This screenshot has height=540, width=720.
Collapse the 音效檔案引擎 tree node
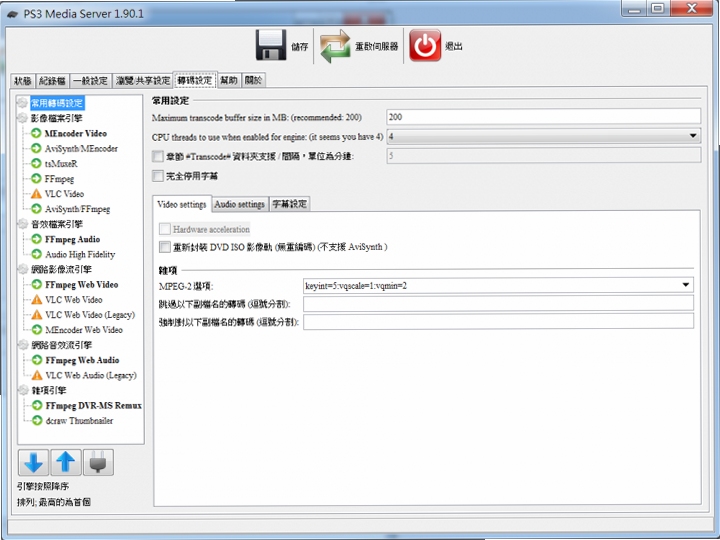(22, 224)
